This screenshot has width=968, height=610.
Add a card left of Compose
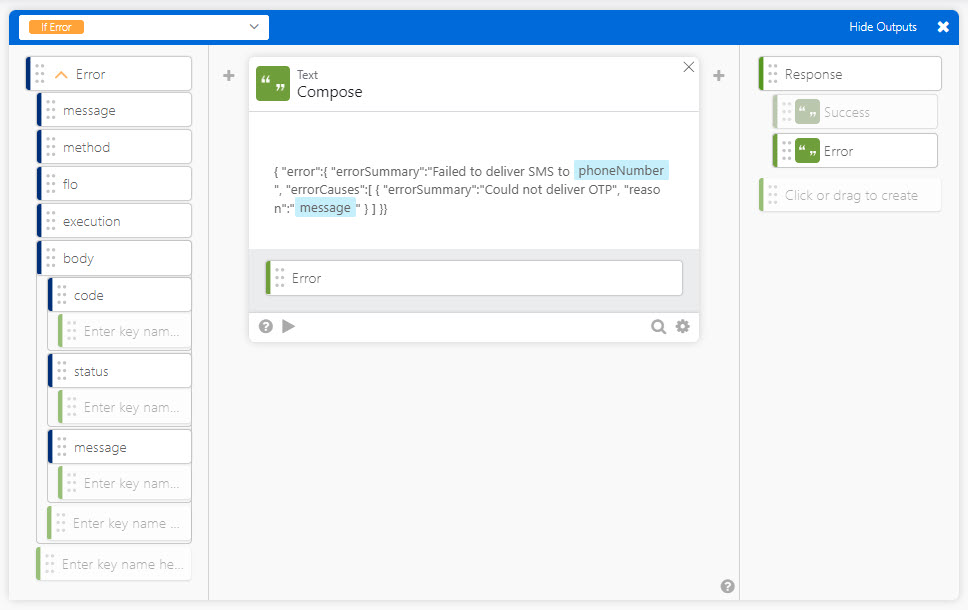pos(228,75)
